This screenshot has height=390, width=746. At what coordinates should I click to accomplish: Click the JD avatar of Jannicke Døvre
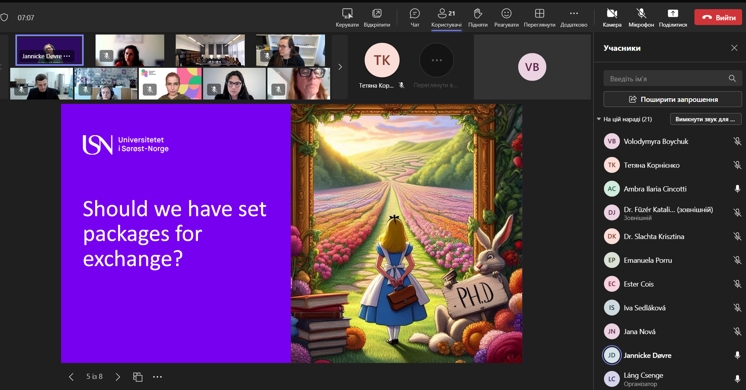[612, 355]
